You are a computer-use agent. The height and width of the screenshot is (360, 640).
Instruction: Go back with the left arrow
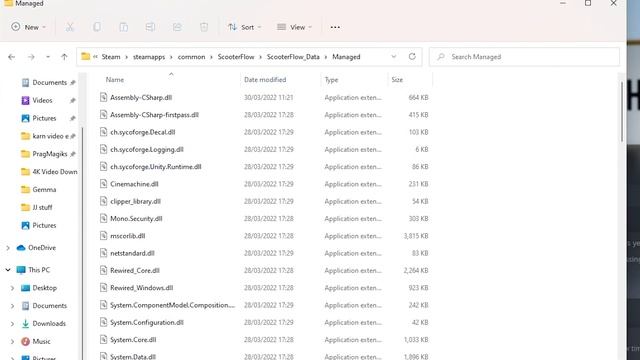[11, 57]
